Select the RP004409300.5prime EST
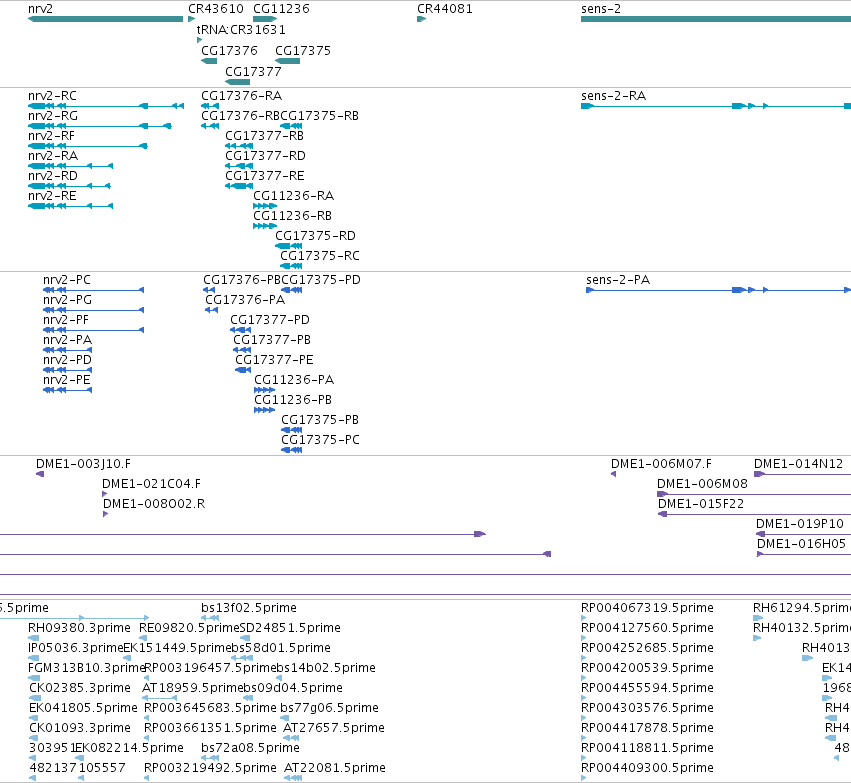The width and height of the screenshot is (851, 783). [647, 768]
